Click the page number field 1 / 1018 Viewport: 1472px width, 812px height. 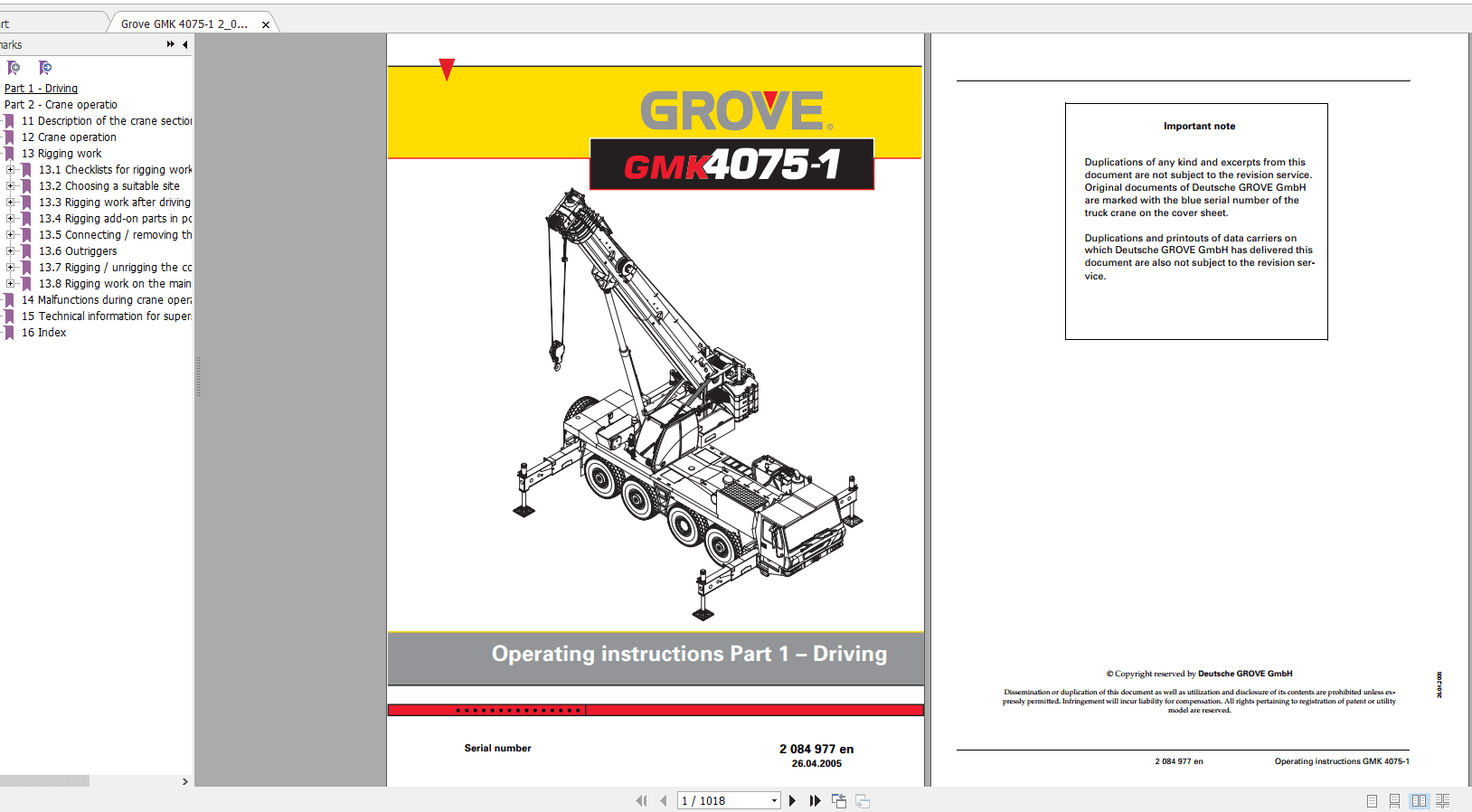722,801
